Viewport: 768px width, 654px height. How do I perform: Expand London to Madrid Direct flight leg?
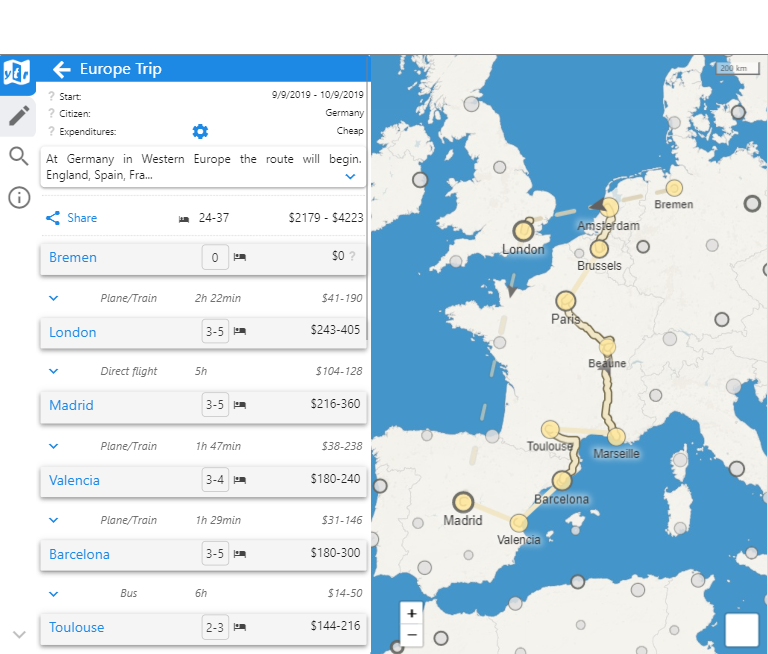tap(54, 371)
